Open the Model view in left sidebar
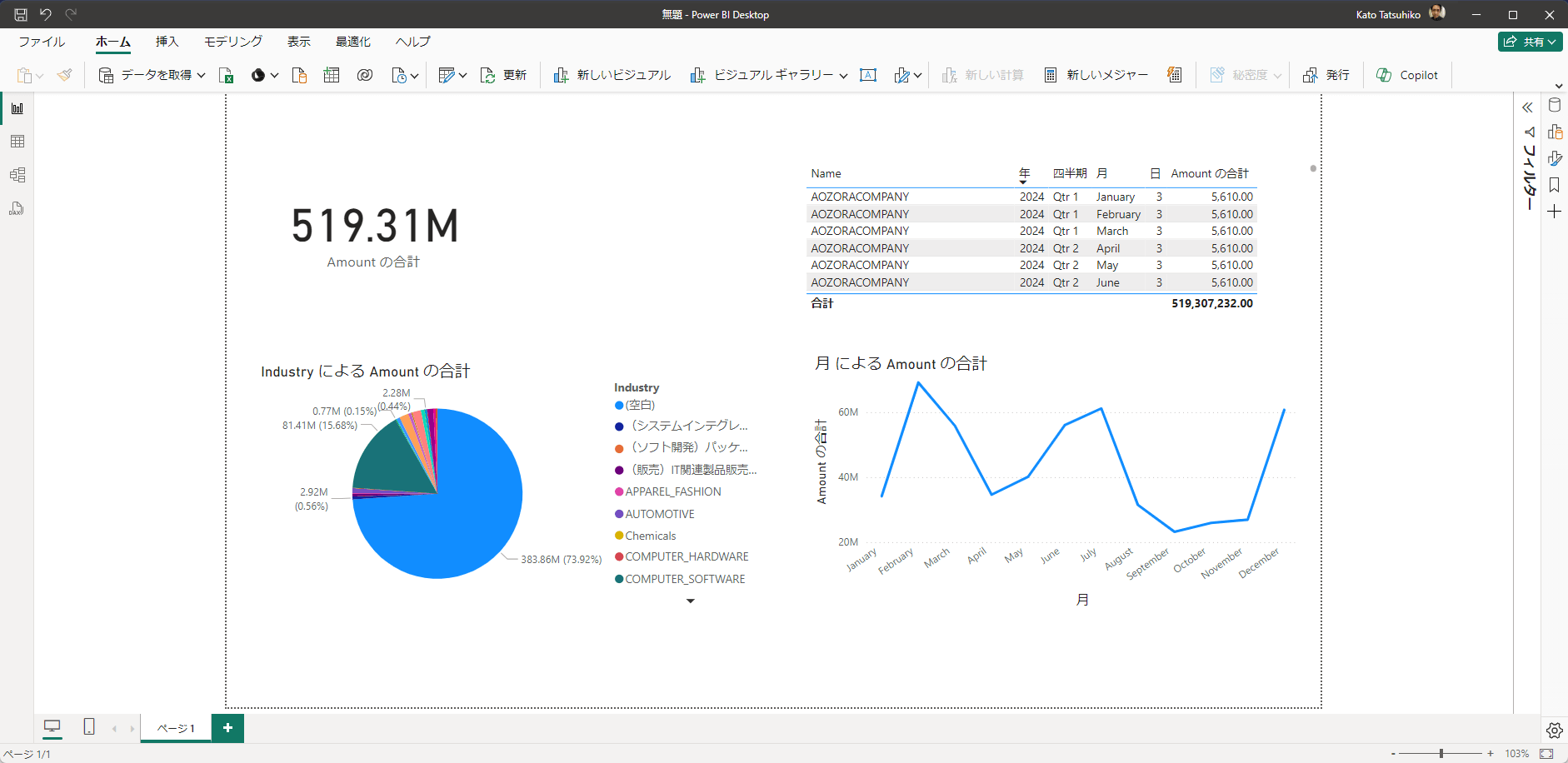 (17, 175)
